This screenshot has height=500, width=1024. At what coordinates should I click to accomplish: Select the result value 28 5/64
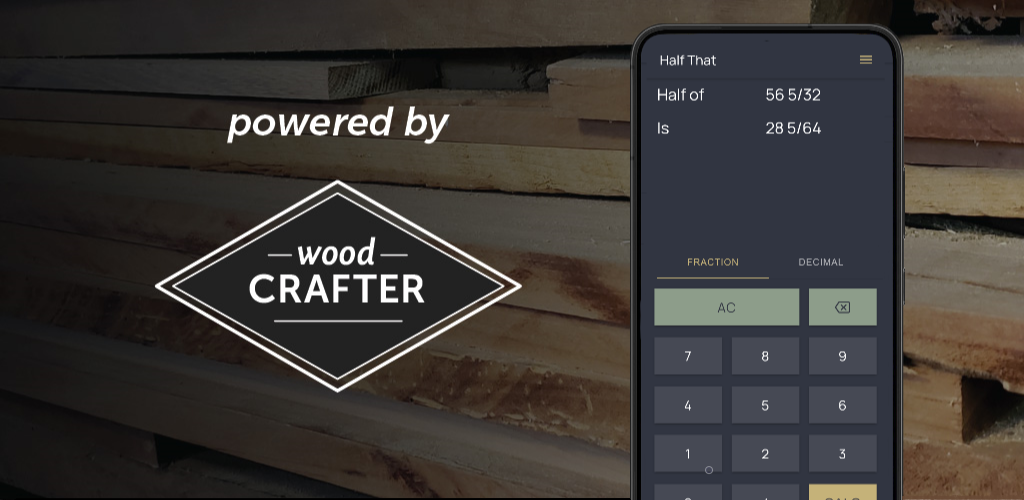click(x=793, y=129)
